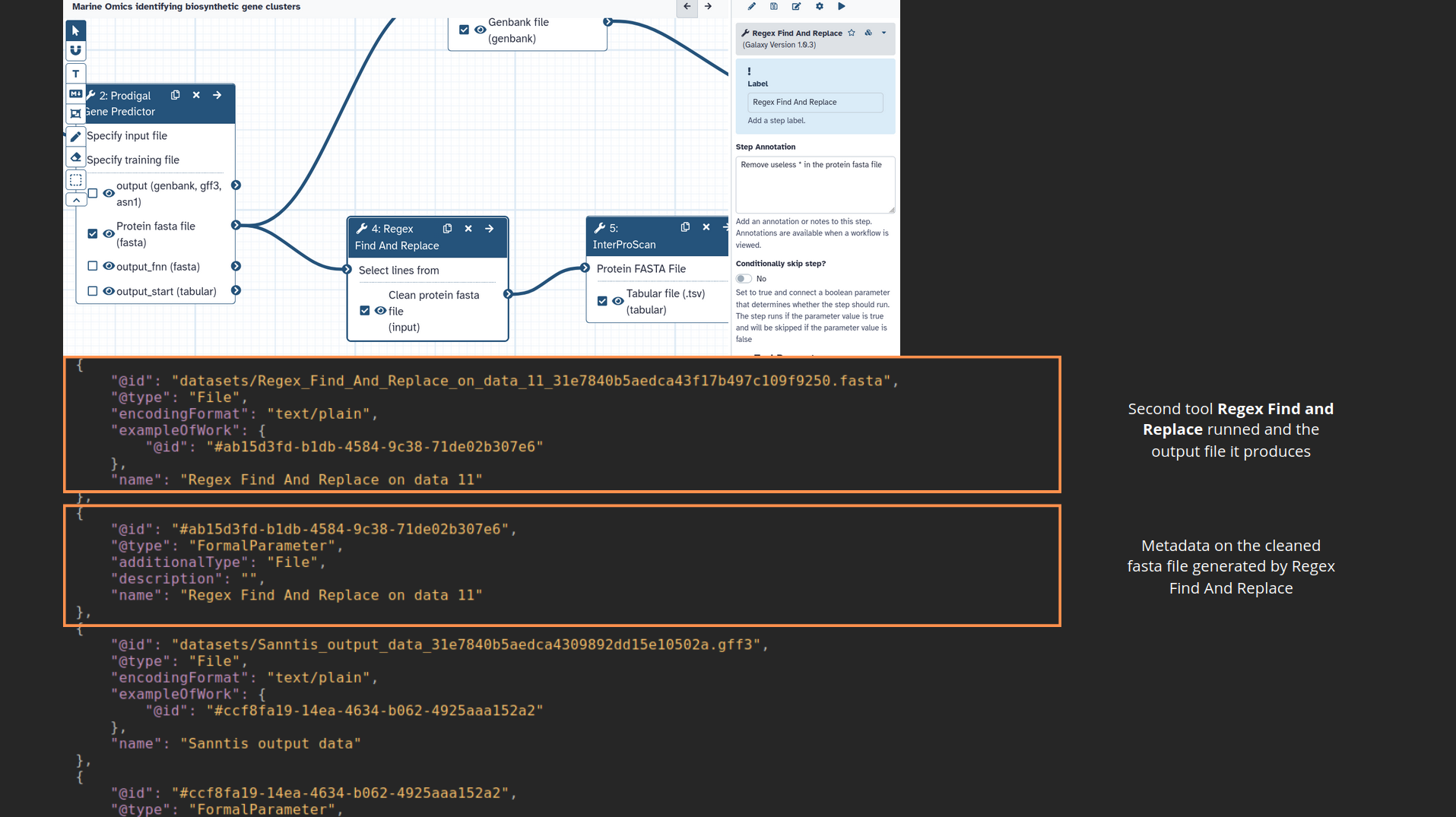The width and height of the screenshot is (1456, 817).
Task: Uncheck the Clean protein fasta file checkbox
Action: (x=365, y=311)
